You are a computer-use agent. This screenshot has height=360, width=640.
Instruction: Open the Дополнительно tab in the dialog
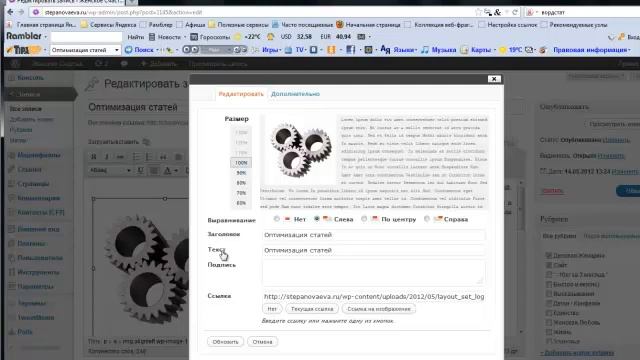296,94
